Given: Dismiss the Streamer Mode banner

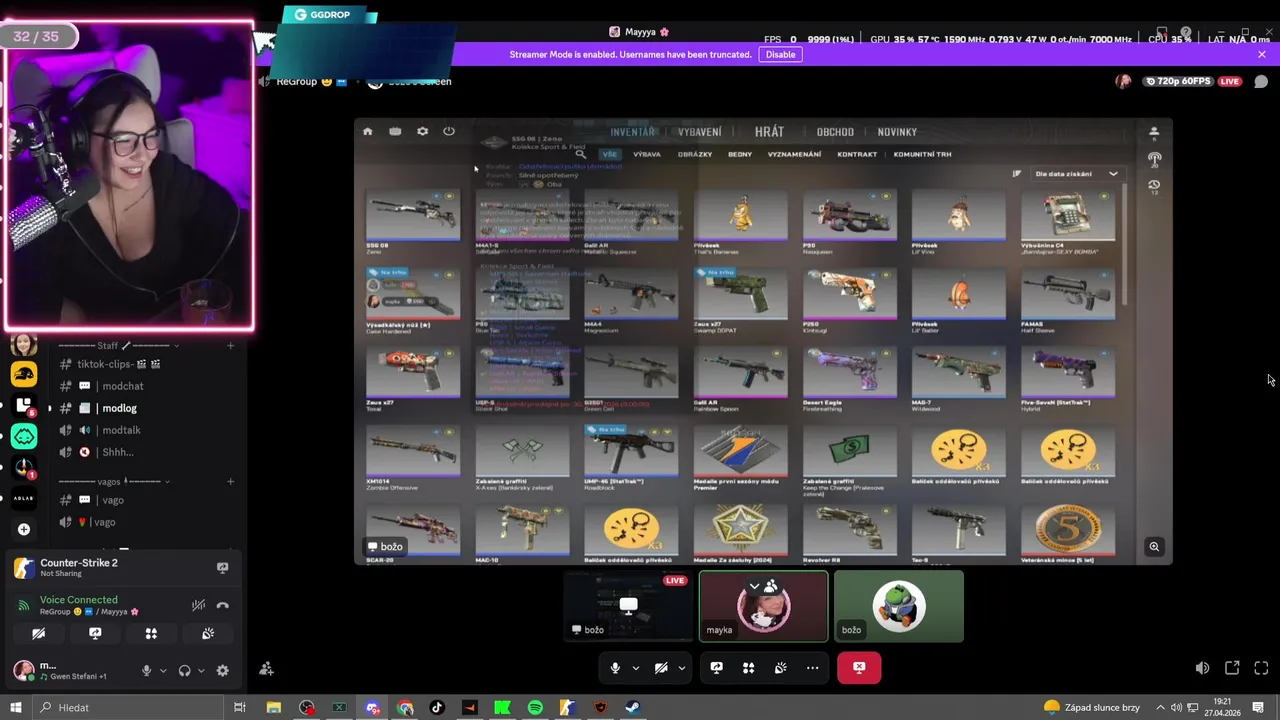Looking at the screenshot, I should tap(1262, 54).
